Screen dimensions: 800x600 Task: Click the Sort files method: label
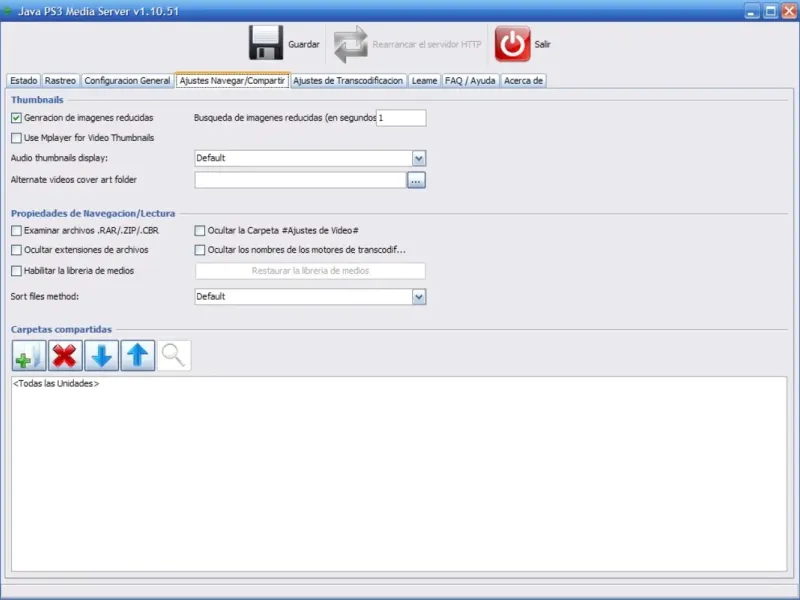pyautogui.click(x=45, y=296)
